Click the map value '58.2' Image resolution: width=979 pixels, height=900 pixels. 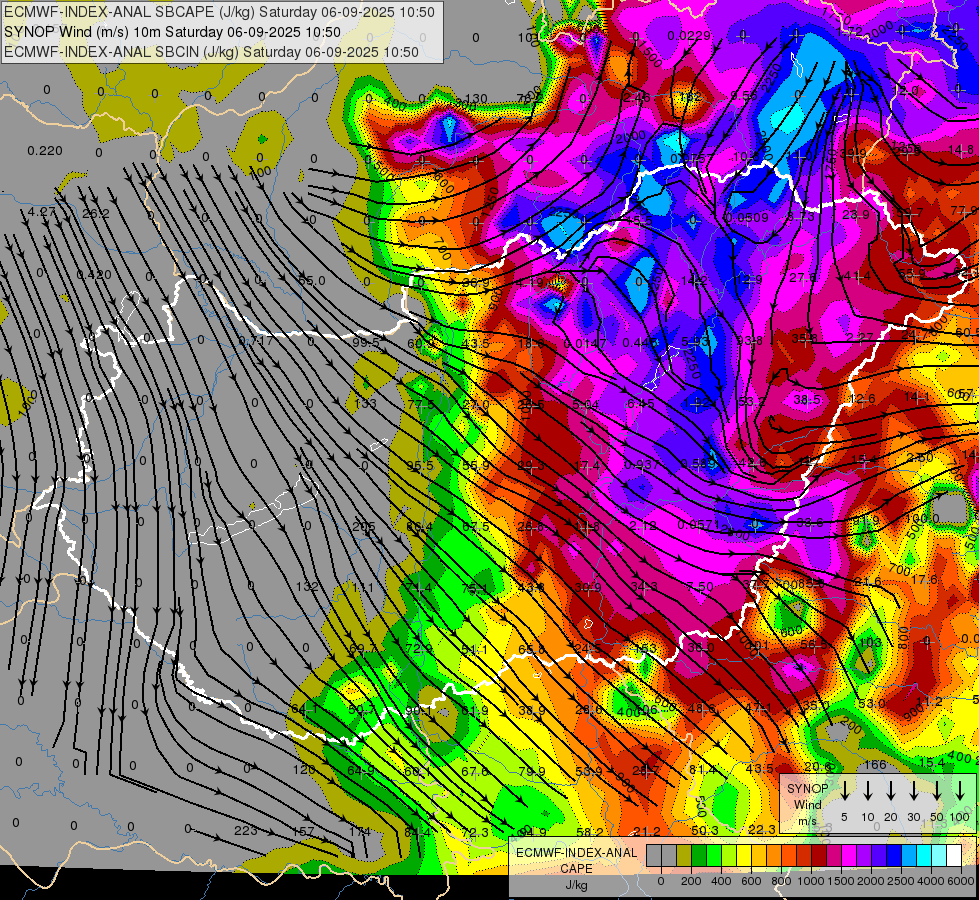pyautogui.click(x=590, y=832)
